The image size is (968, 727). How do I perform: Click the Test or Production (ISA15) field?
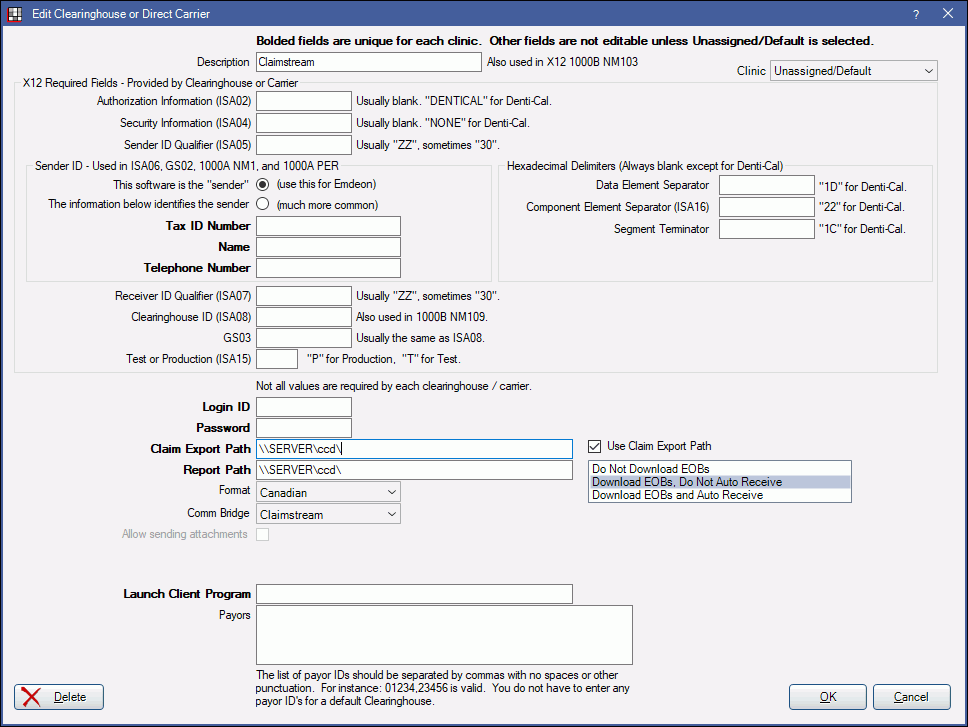click(x=277, y=359)
